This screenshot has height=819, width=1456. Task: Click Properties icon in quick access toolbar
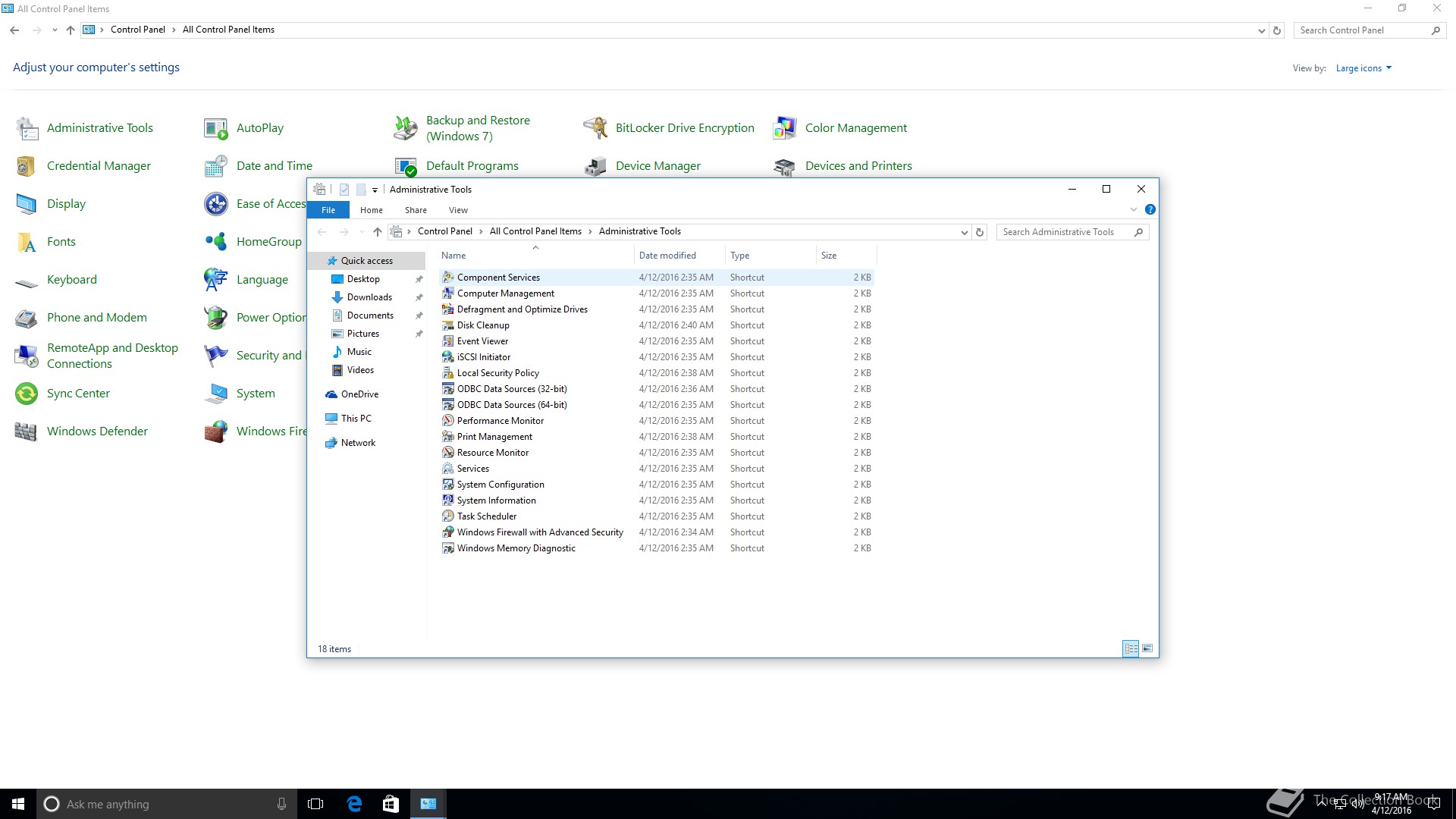pos(344,190)
